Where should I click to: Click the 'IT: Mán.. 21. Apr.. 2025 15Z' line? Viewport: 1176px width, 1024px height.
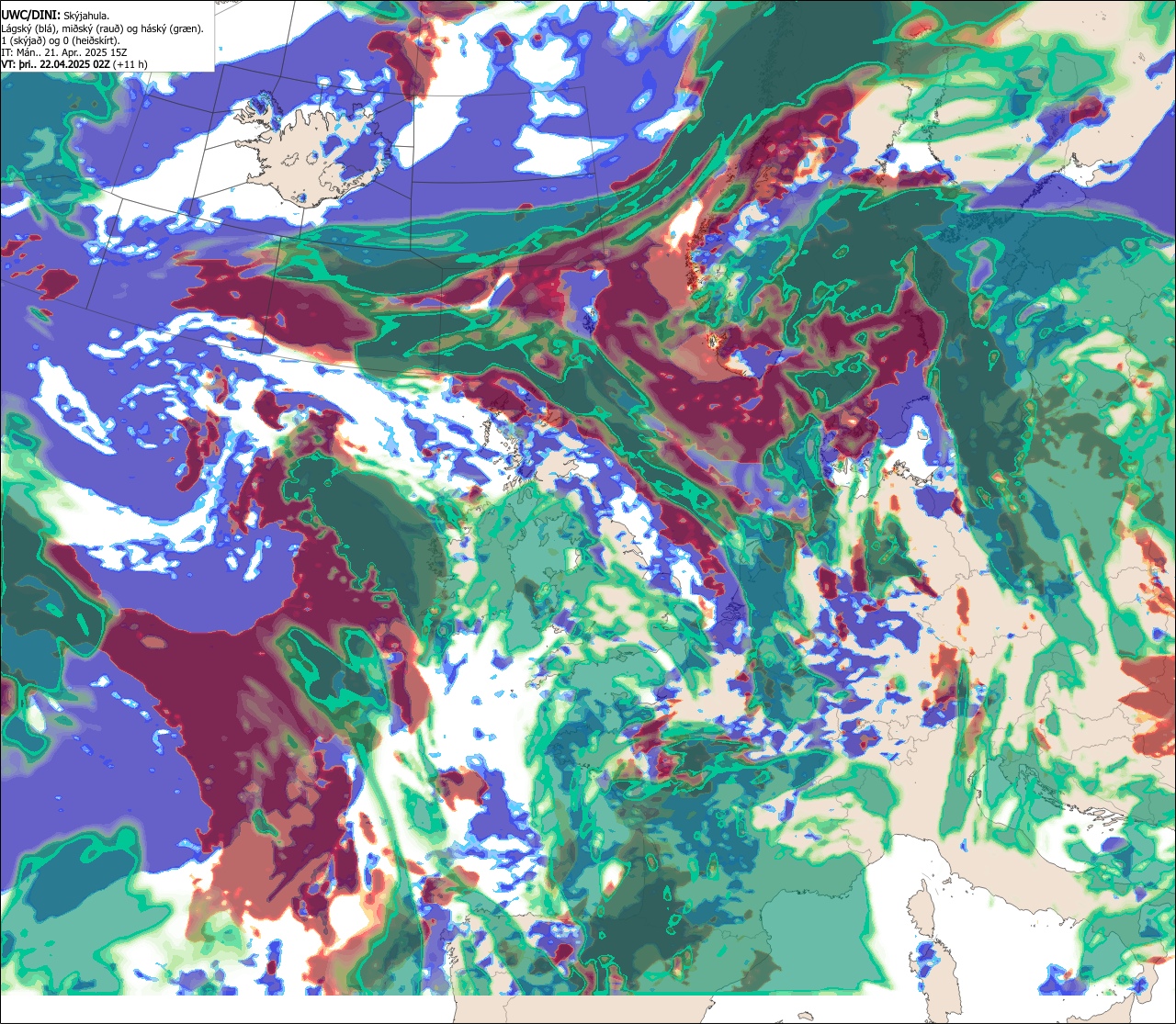click(x=64, y=53)
